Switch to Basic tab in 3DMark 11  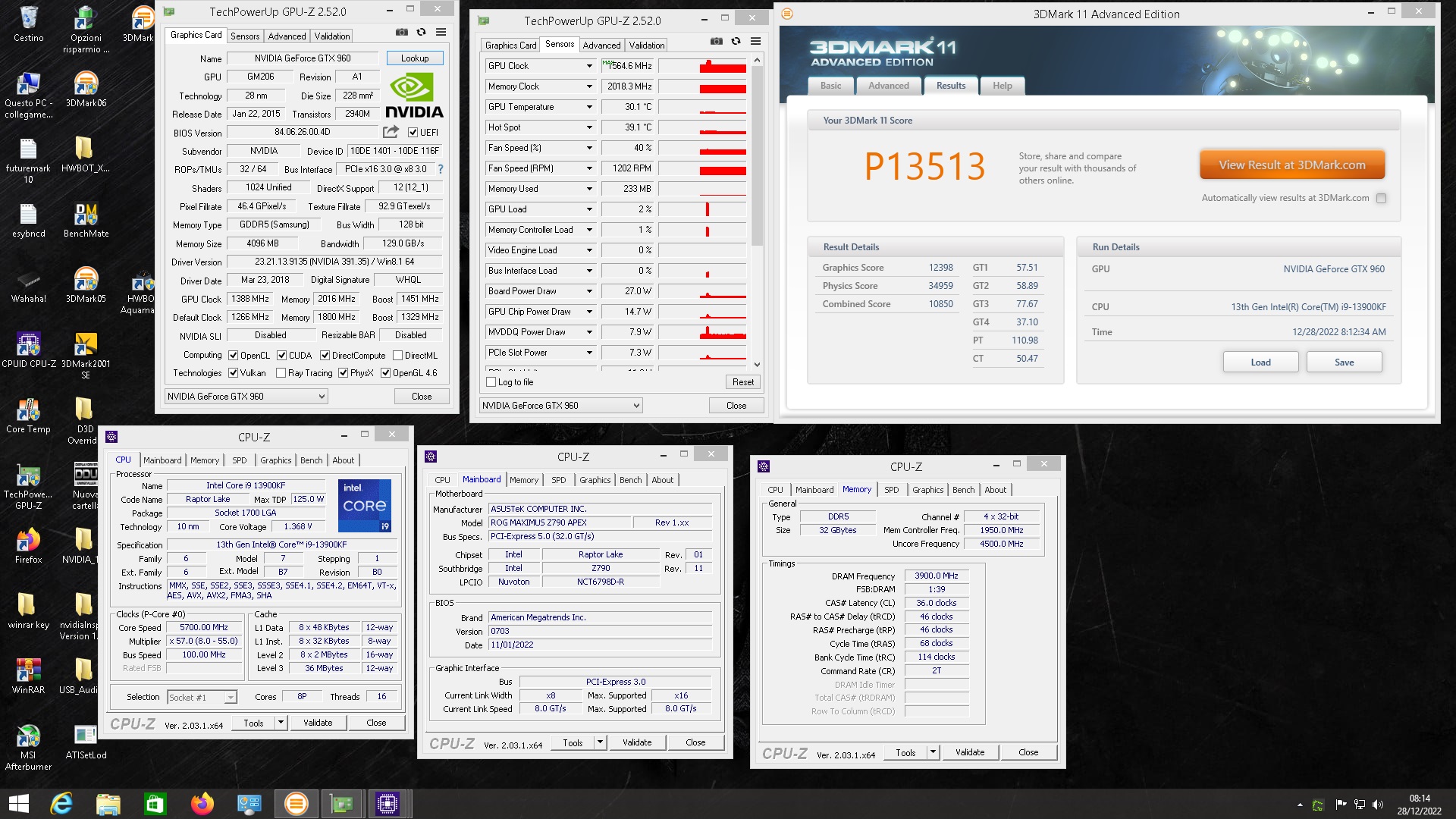point(830,86)
